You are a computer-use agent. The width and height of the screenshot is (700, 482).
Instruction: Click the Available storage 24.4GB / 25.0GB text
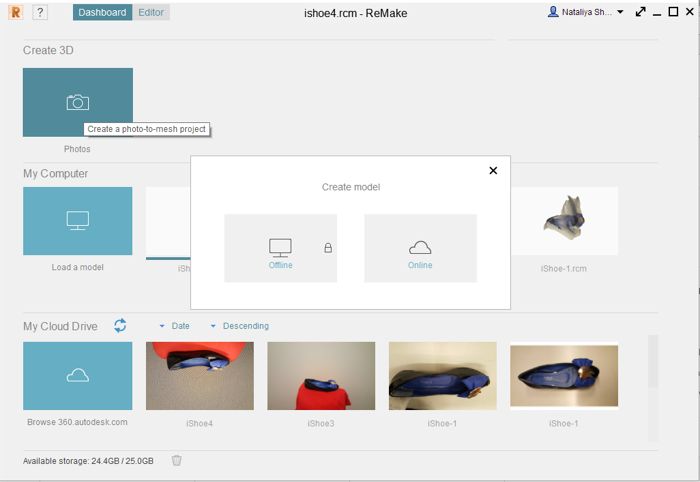click(88, 461)
